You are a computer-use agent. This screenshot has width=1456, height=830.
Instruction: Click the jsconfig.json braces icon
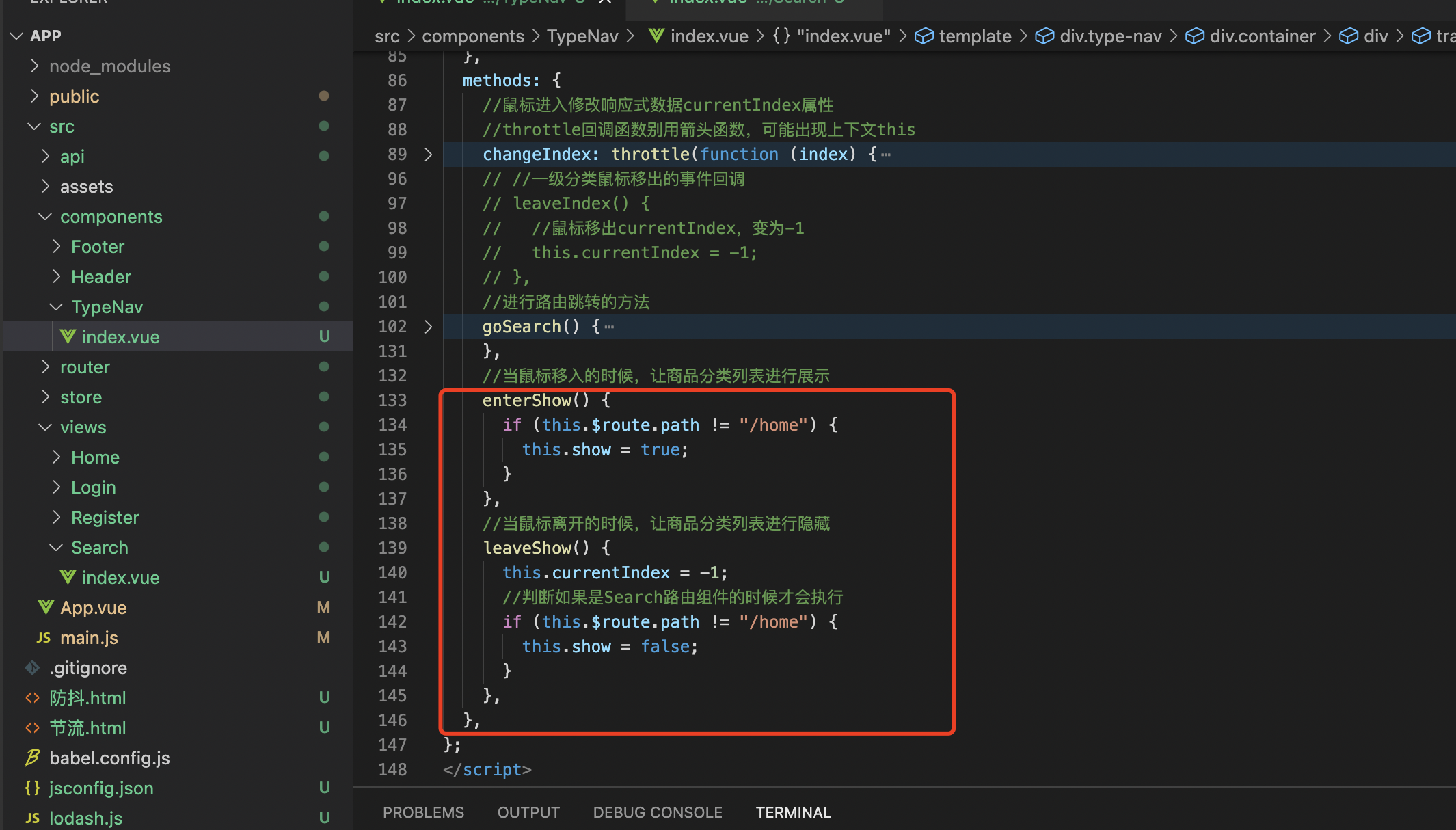click(x=32, y=788)
